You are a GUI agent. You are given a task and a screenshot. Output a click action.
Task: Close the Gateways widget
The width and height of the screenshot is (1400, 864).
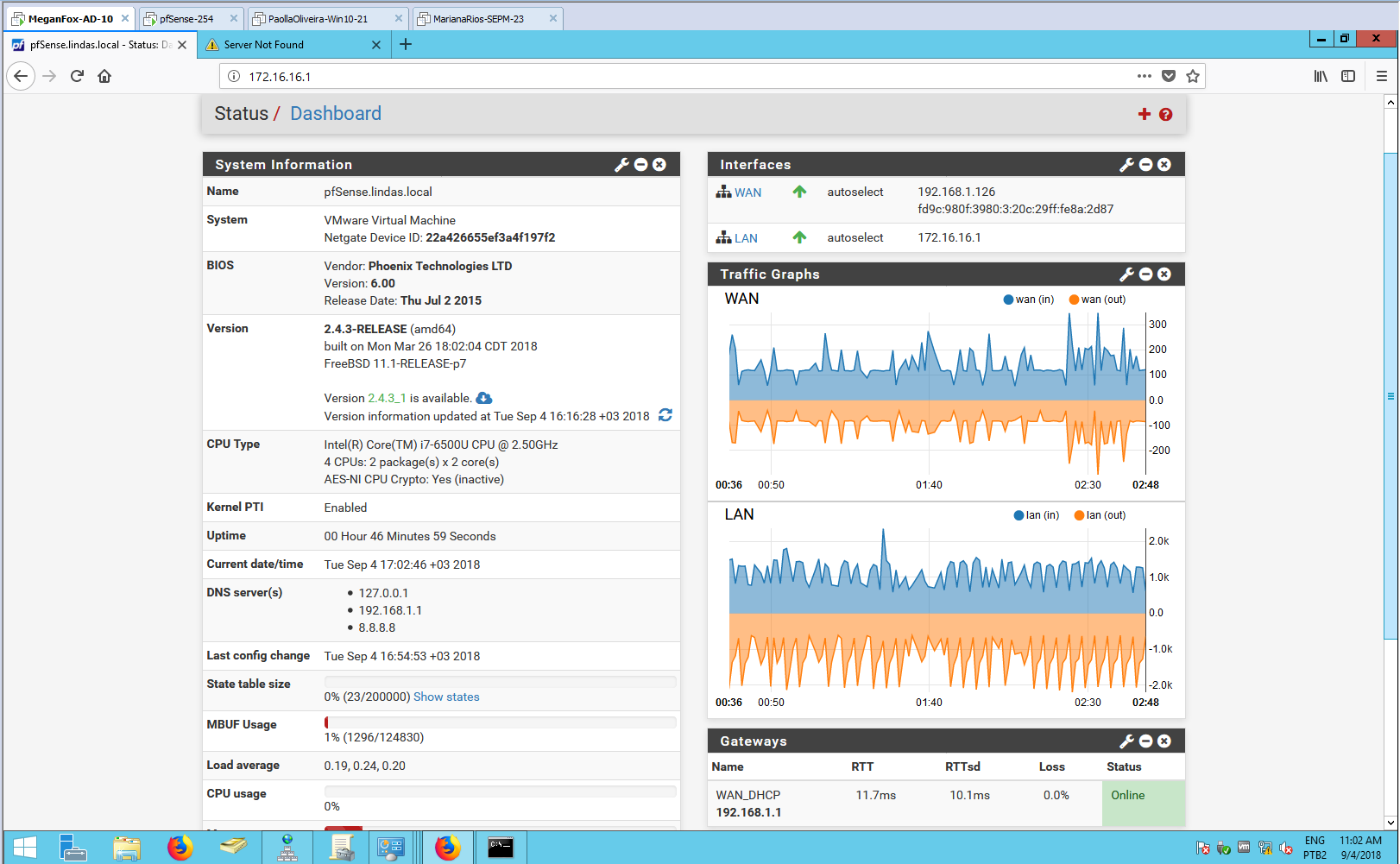[x=1164, y=741]
